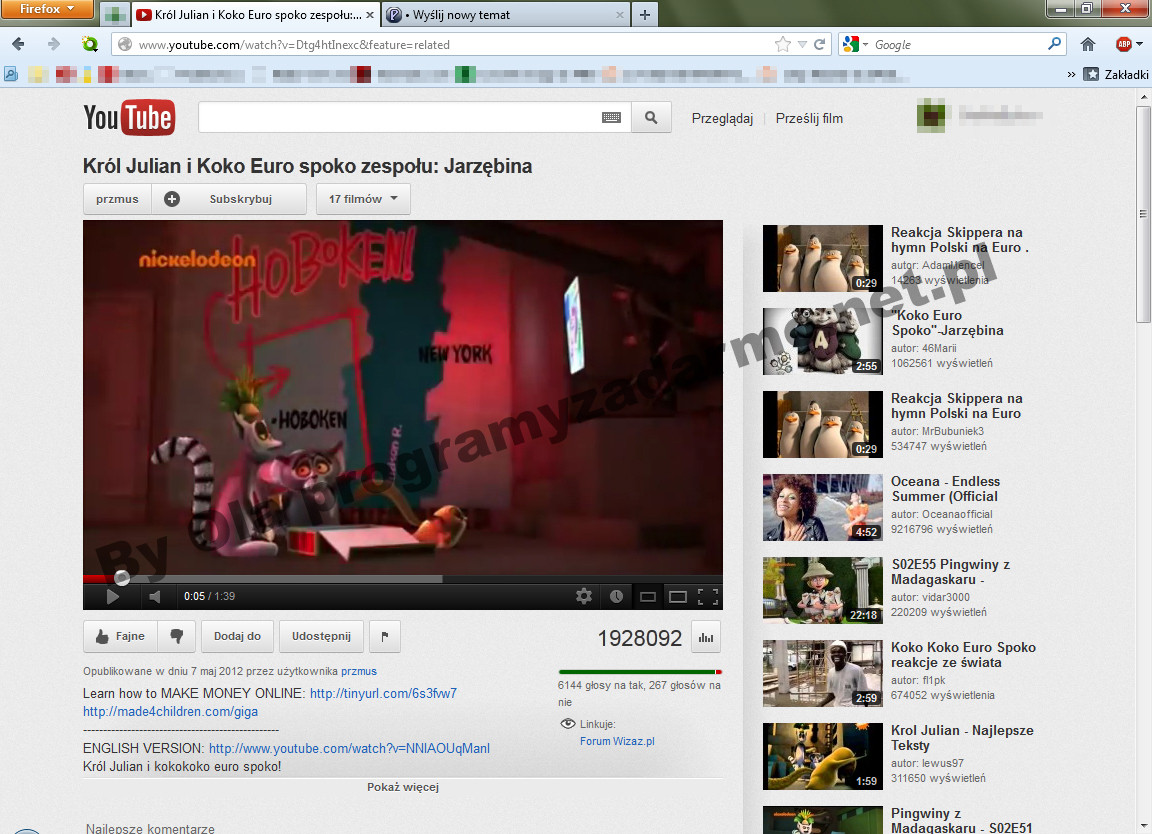Open the URL history dropdown arrow
Image resolution: width=1152 pixels, height=834 pixels.
coord(802,45)
